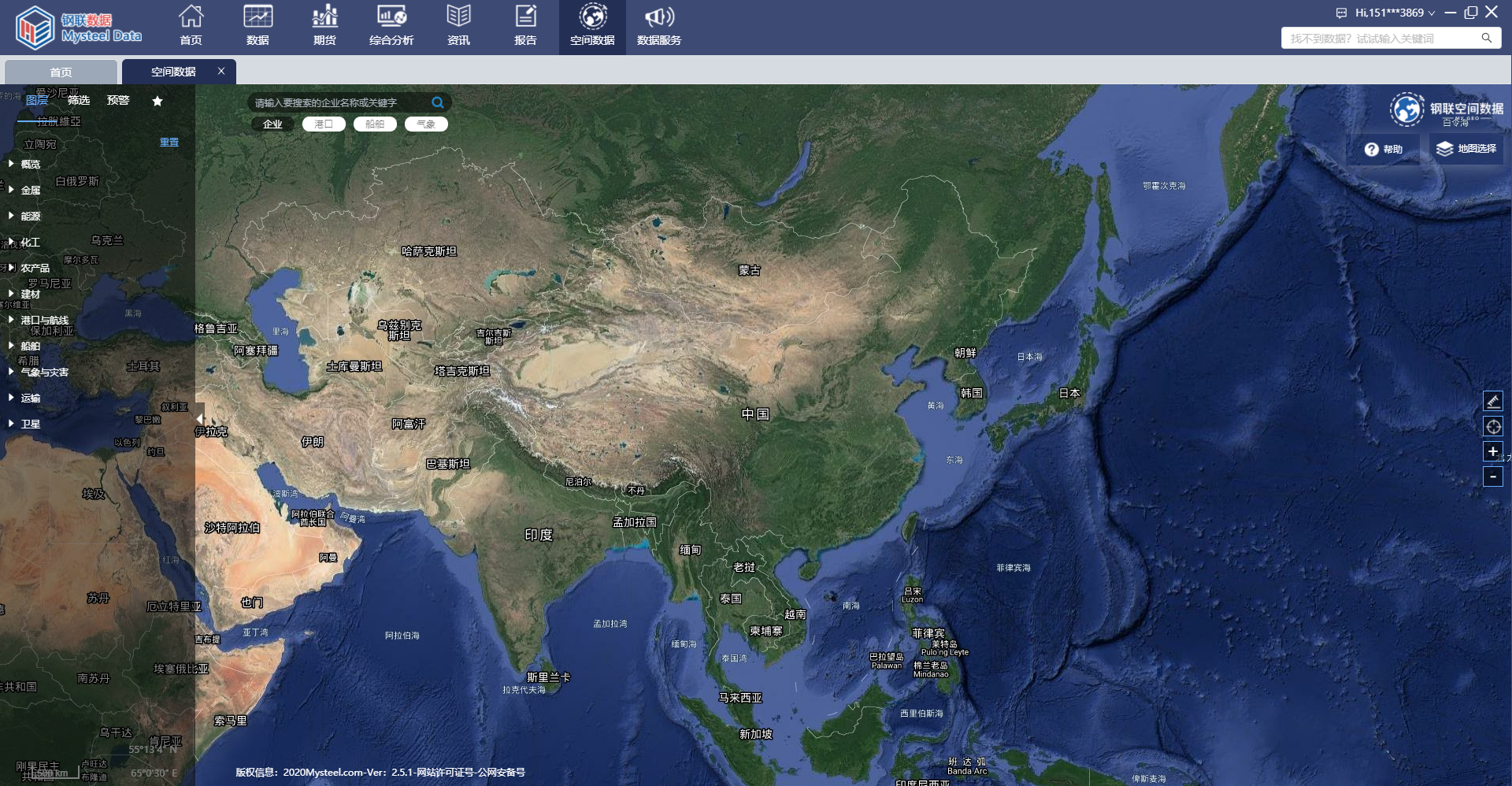Image resolution: width=1512 pixels, height=786 pixels.
Task: Expand the 运输 layer group
Action: (x=11, y=398)
